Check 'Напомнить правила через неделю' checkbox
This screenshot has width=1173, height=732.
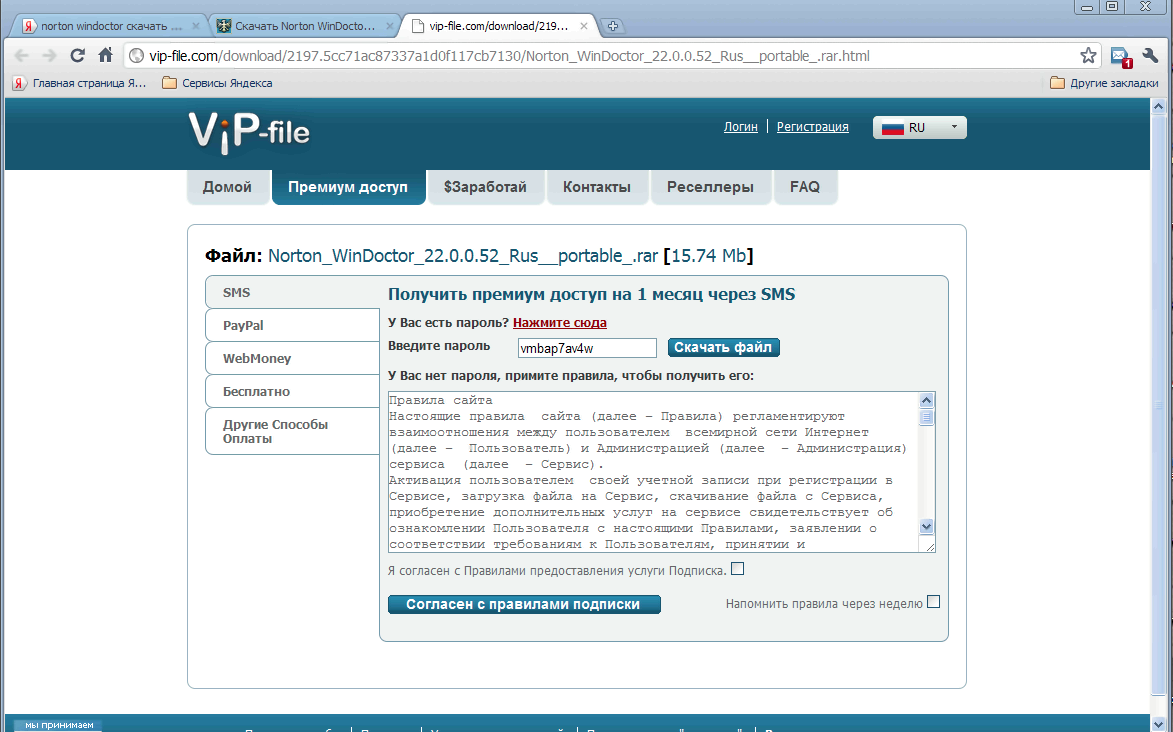[x=933, y=602]
